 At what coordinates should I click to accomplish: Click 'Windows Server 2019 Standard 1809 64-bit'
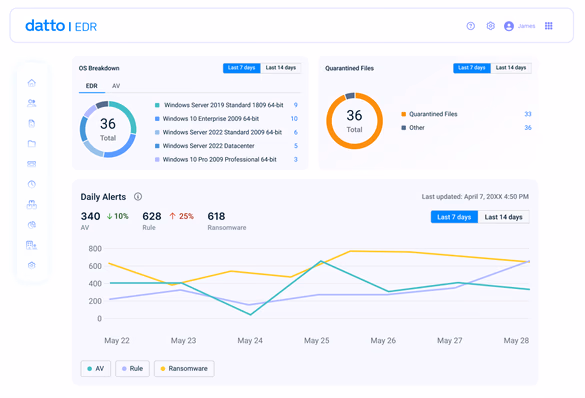click(223, 105)
